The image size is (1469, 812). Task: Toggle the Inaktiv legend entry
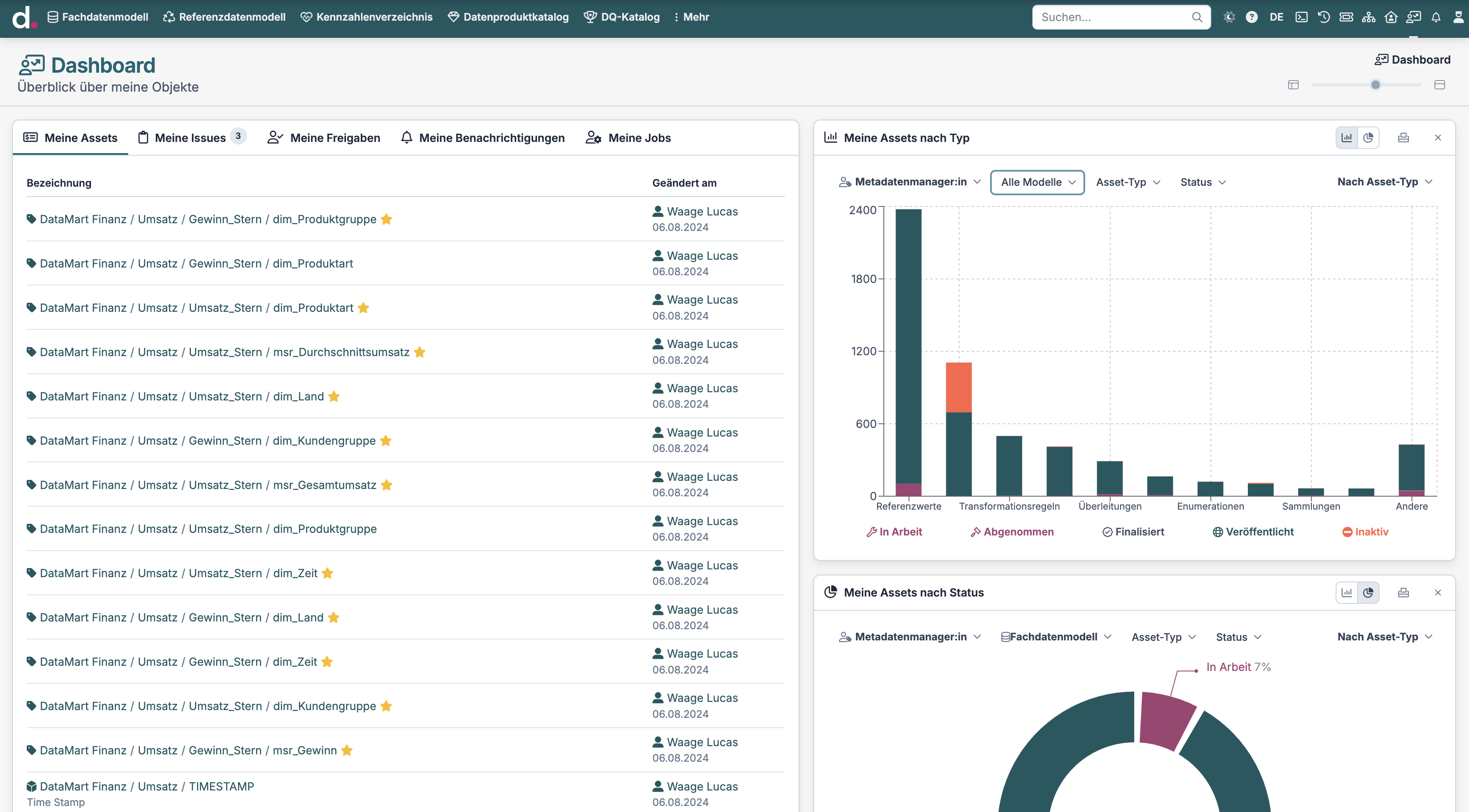1365,532
